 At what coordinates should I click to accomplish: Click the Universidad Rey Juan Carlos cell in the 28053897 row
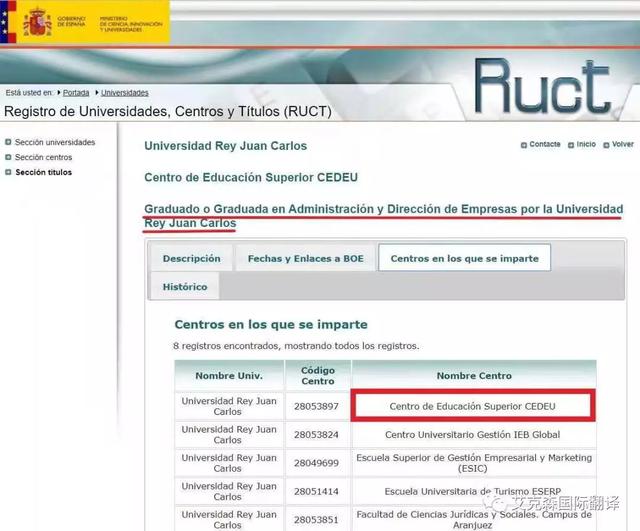[x=229, y=407]
